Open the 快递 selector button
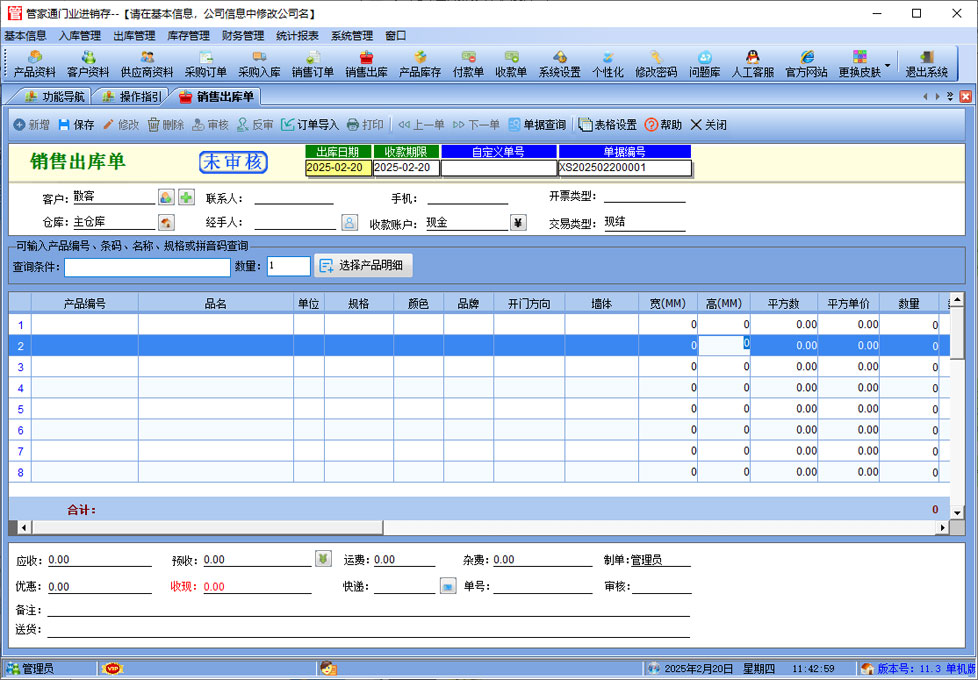Viewport: 978px width, 680px height. coord(448,586)
